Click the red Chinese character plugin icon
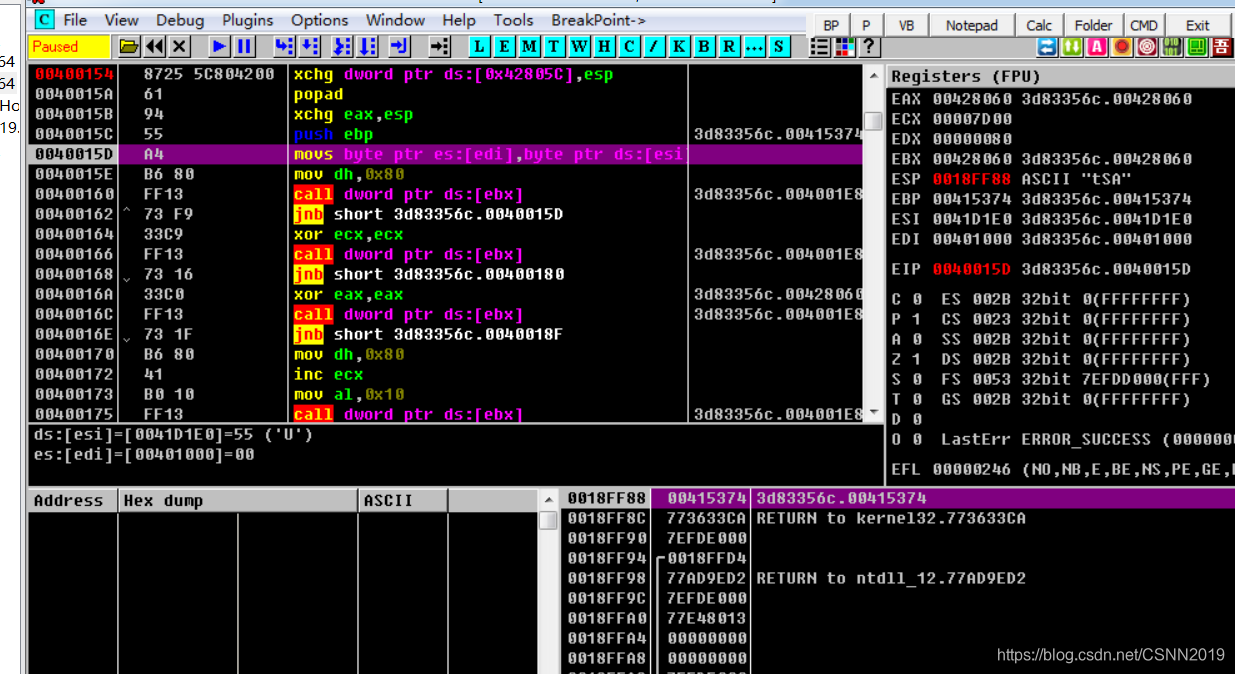The height and width of the screenshot is (674, 1235). click(x=1221, y=46)
